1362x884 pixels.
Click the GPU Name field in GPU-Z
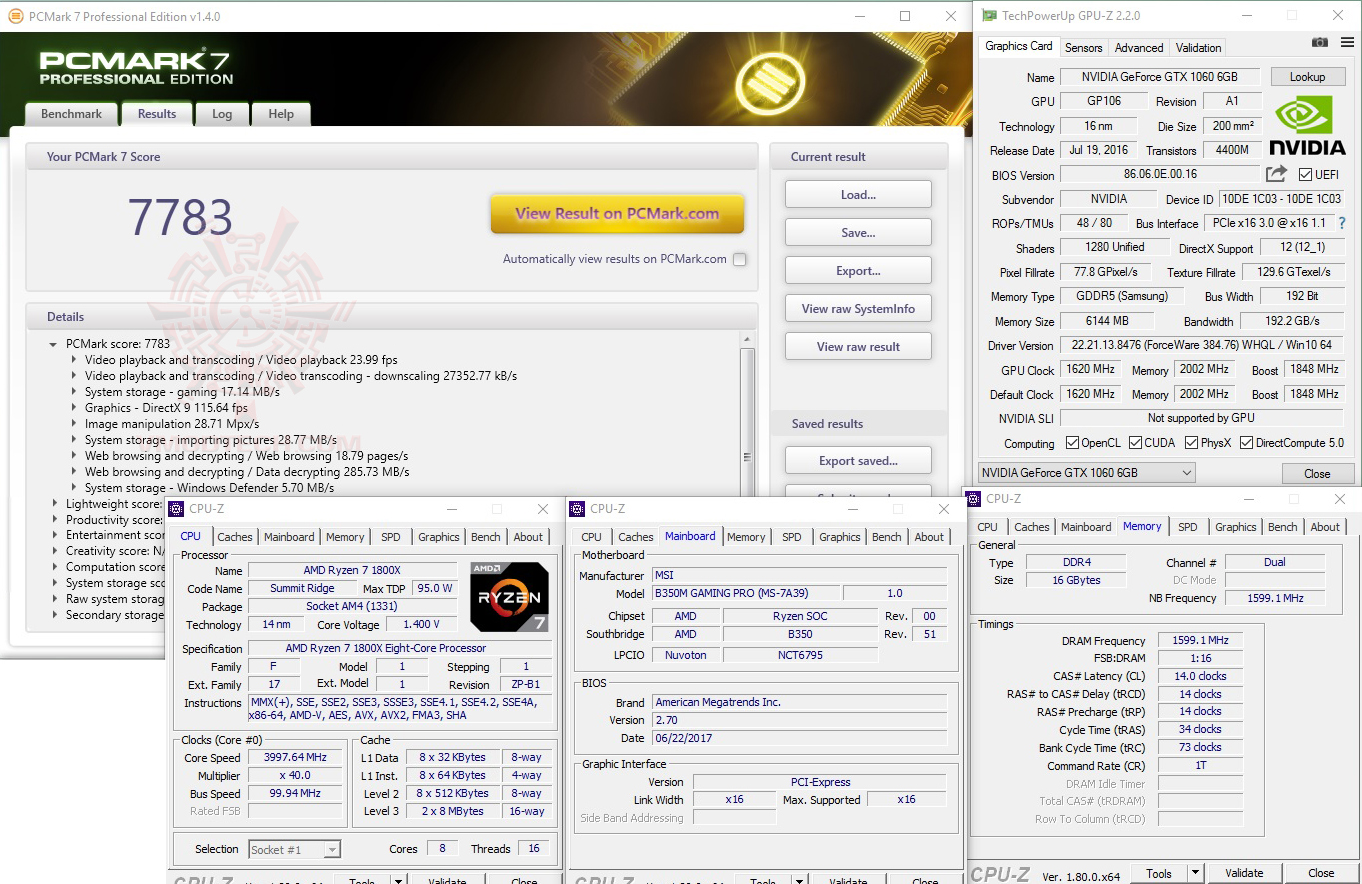(1158, 77)
